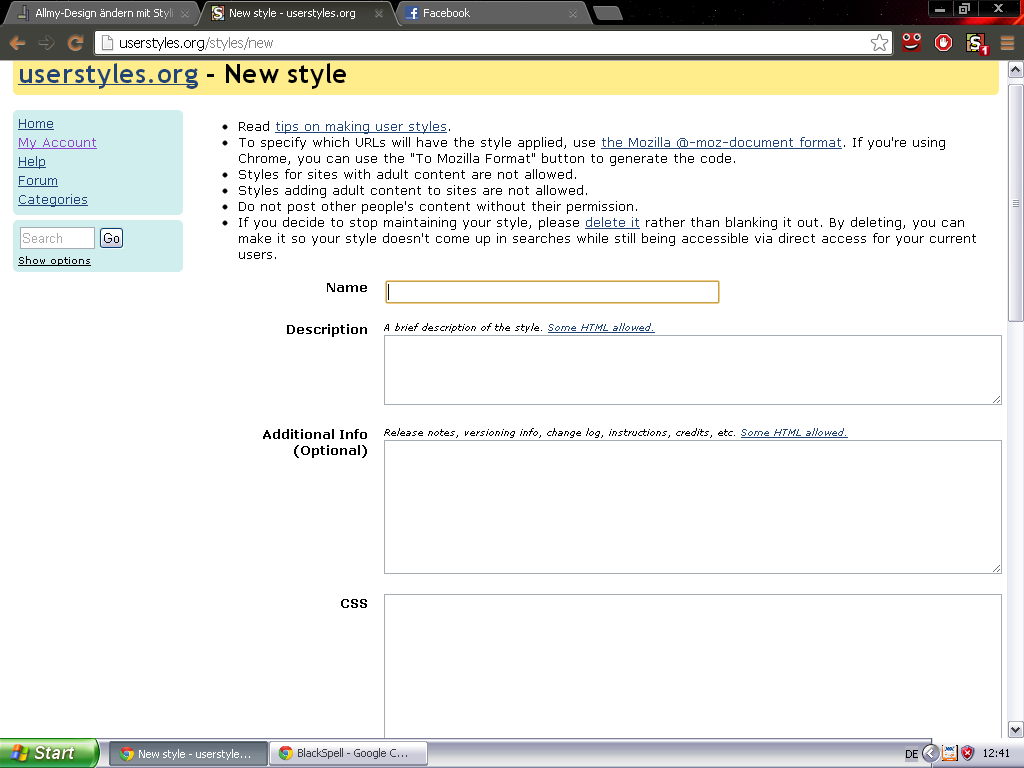Open the tips on making user styles link
The height and width of the screenshot is (768, 1024).
[361, 126]
